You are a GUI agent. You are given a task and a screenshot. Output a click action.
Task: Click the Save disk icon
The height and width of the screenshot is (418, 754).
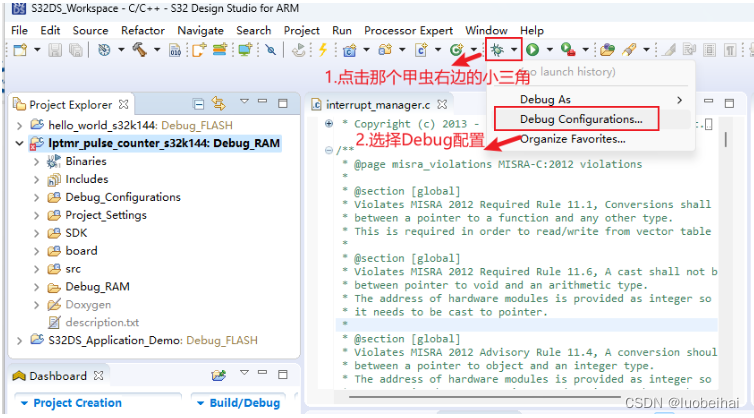(x=55, y=50)
